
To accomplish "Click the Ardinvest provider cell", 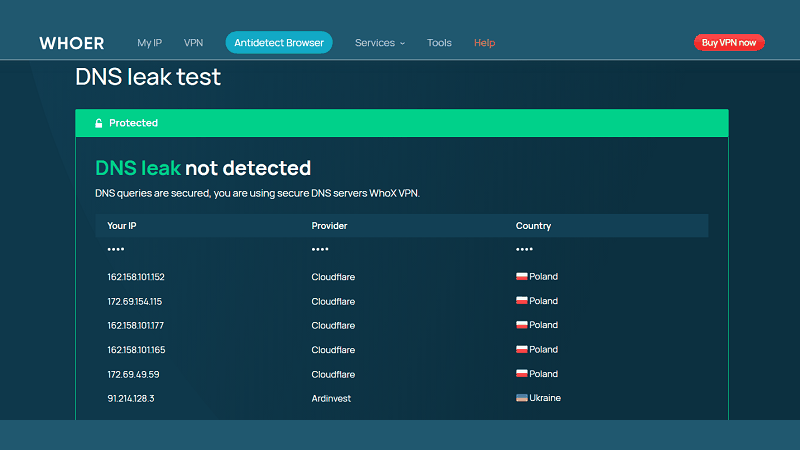I will point(331,398).
